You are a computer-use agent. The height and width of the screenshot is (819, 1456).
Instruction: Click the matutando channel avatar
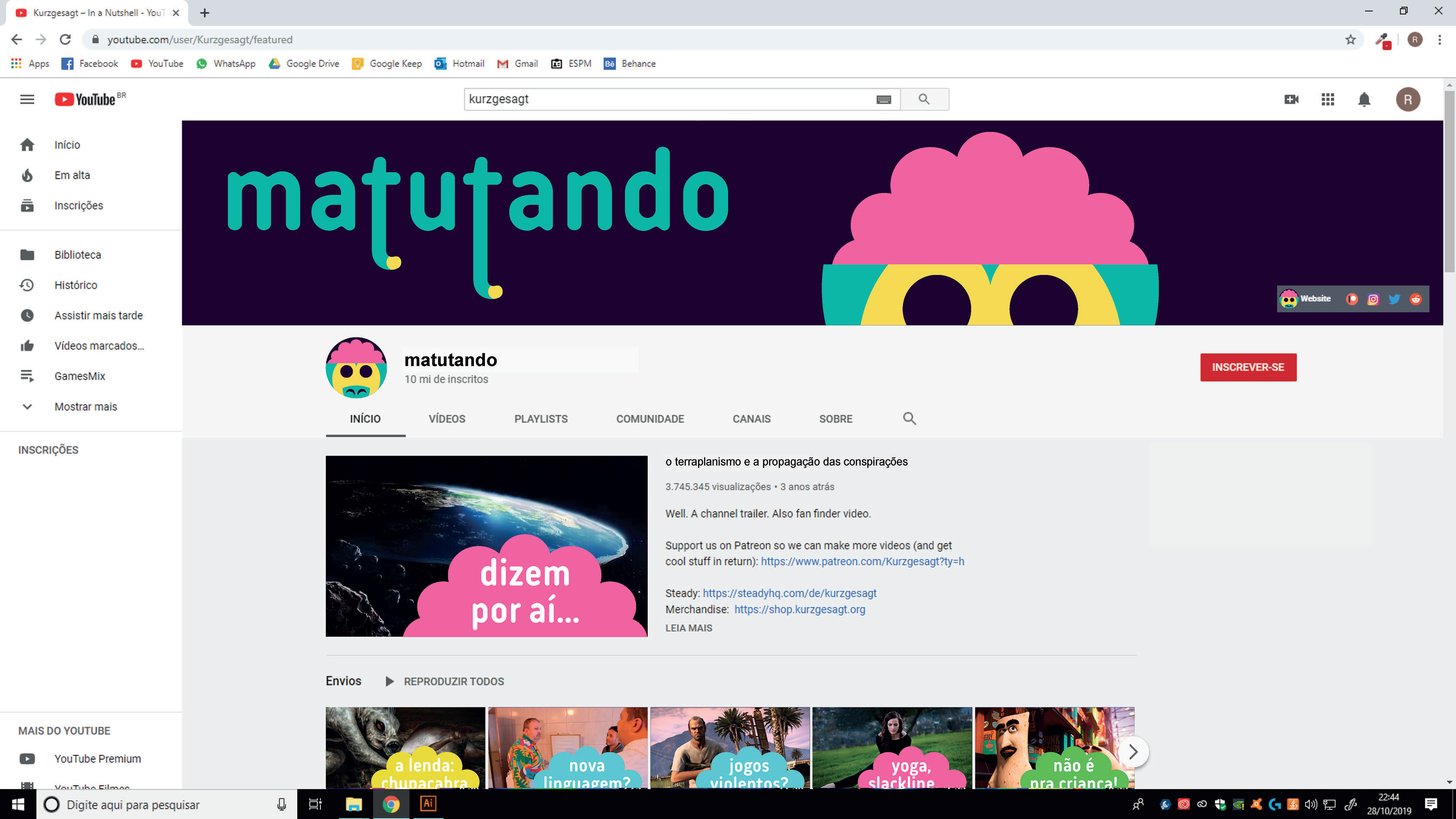[356, 368]
